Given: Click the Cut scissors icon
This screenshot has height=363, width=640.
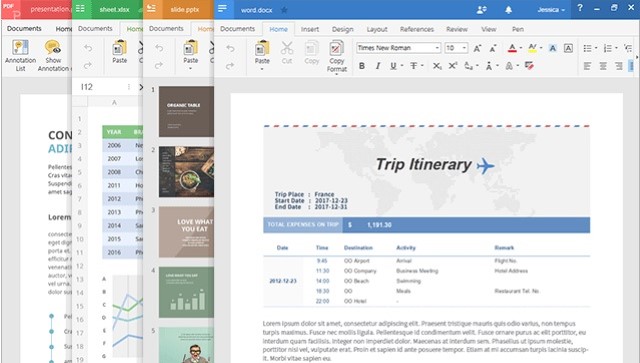Looking at the screenshot, I should pos(287,49).
